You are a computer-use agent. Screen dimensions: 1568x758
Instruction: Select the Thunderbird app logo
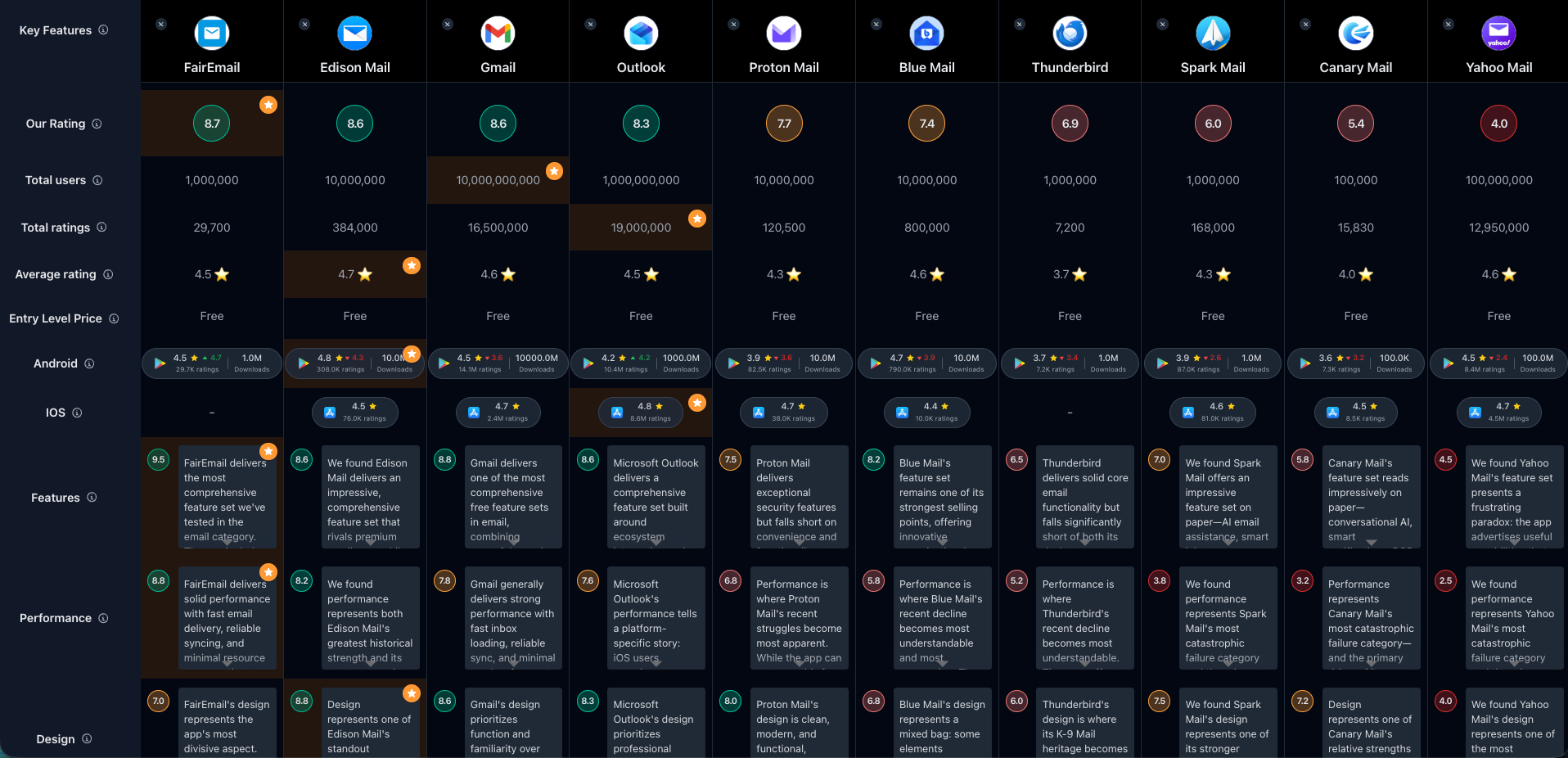point(1070,34)
